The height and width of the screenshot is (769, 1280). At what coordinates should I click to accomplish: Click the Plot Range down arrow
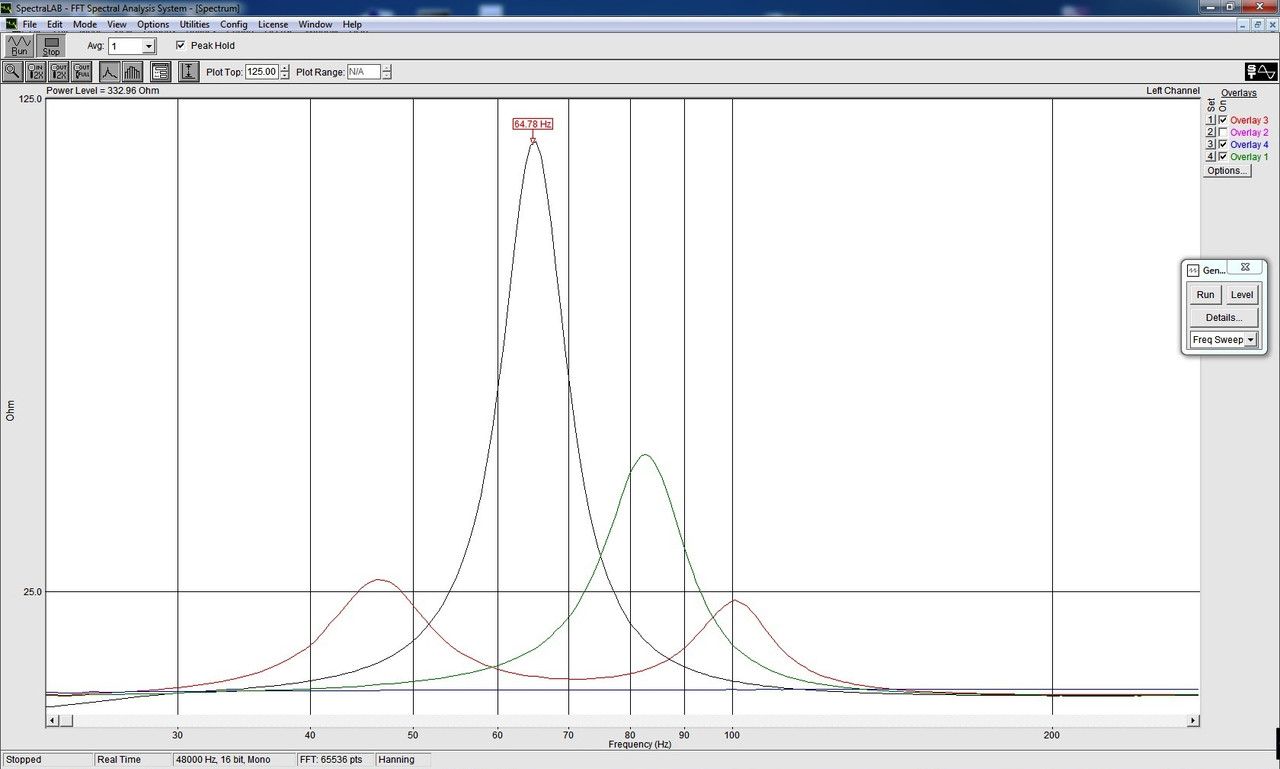[x=387, y=76]
